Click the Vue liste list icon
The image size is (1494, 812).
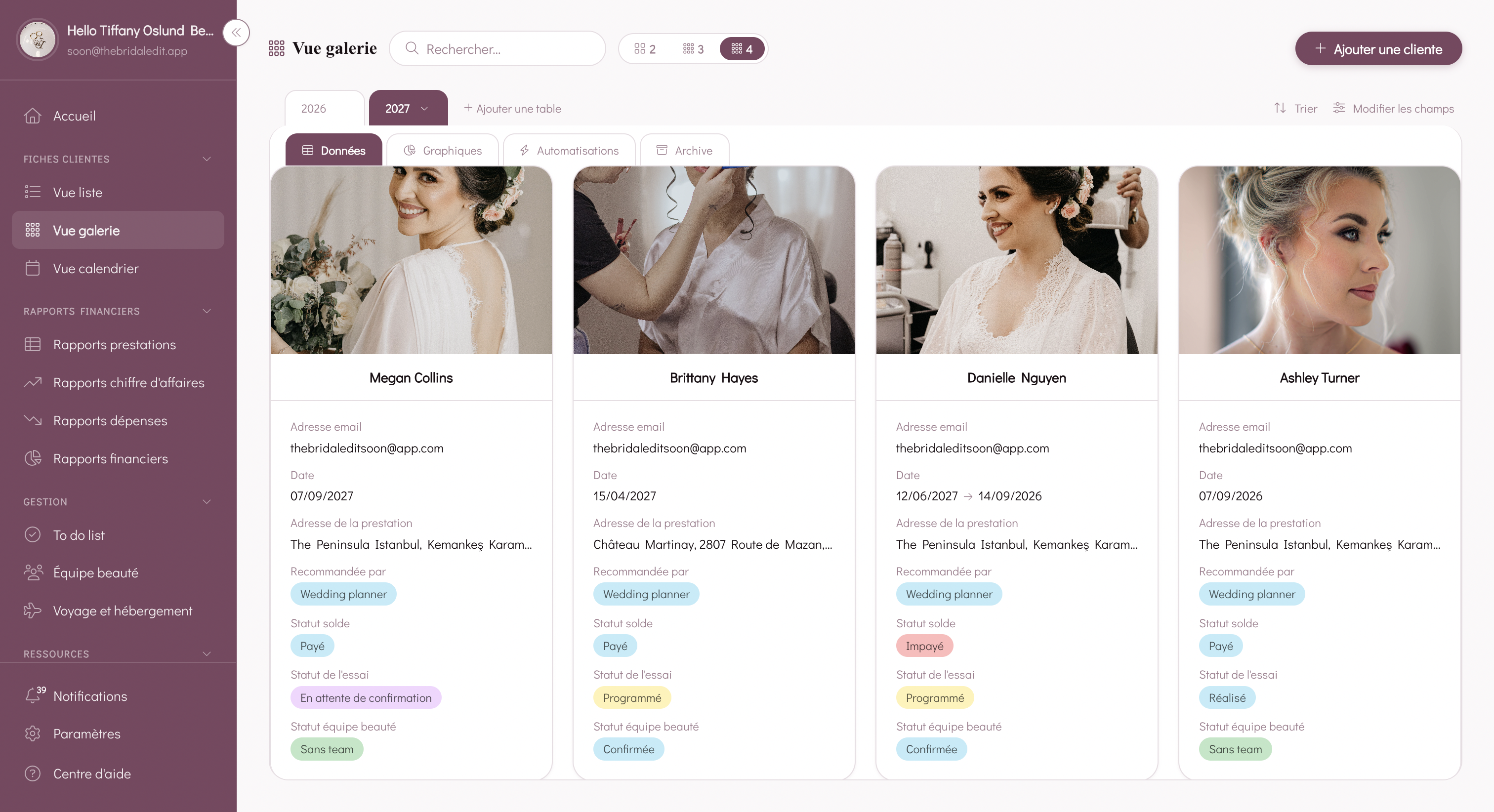pyautogui.click(x=33, y=192)
